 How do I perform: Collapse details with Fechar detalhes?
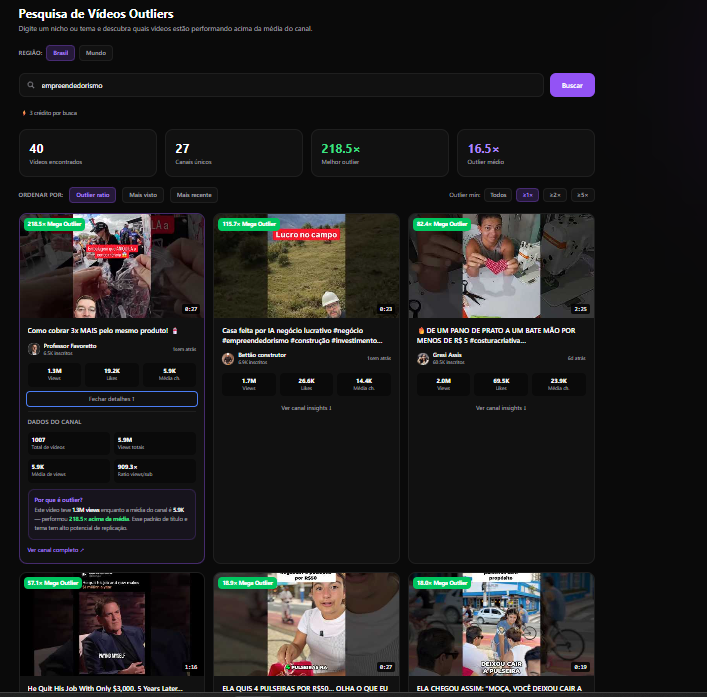click(111, 398)
